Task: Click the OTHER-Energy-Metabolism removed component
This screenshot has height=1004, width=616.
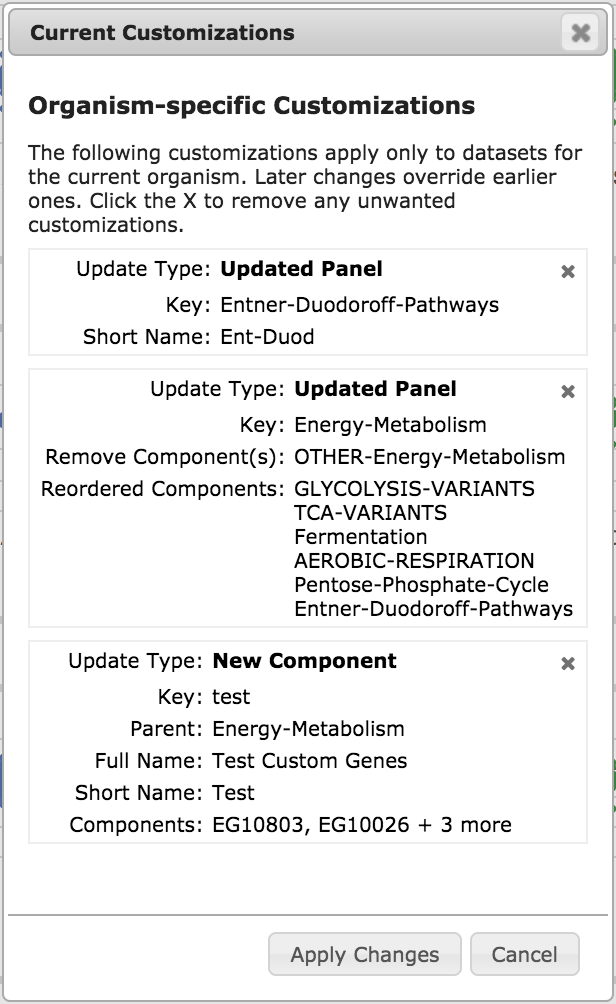Action: (429, 457)
